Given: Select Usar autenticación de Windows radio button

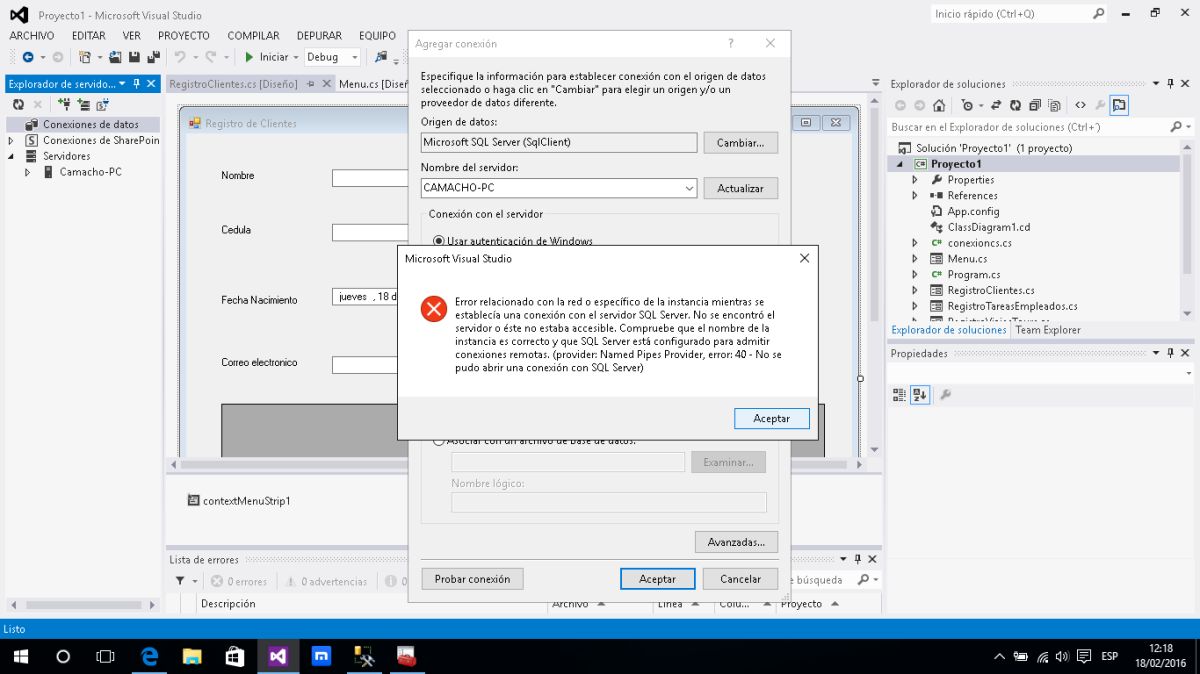Looking at the screenshot, I should 439,241.
